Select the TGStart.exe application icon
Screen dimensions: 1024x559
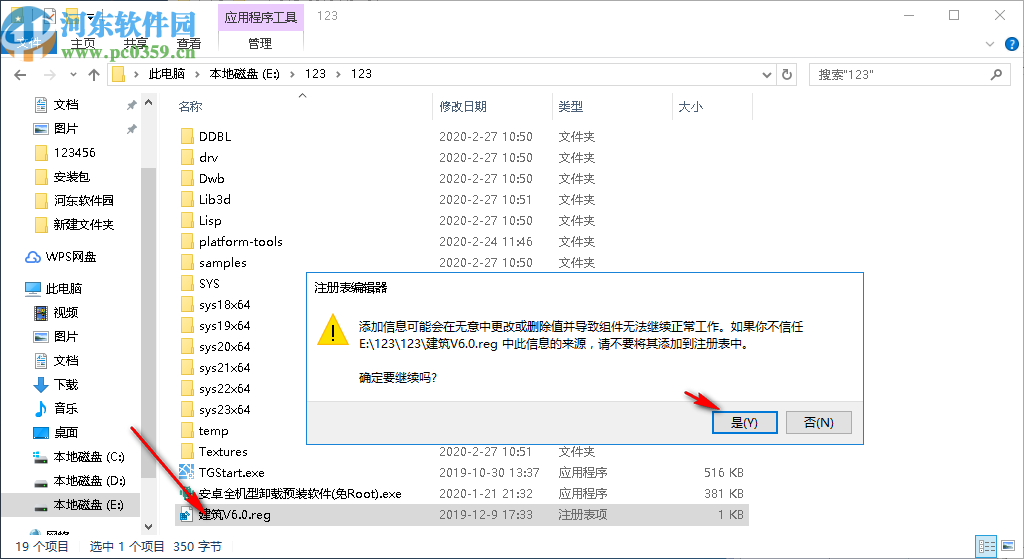click(x=187, y=472)
